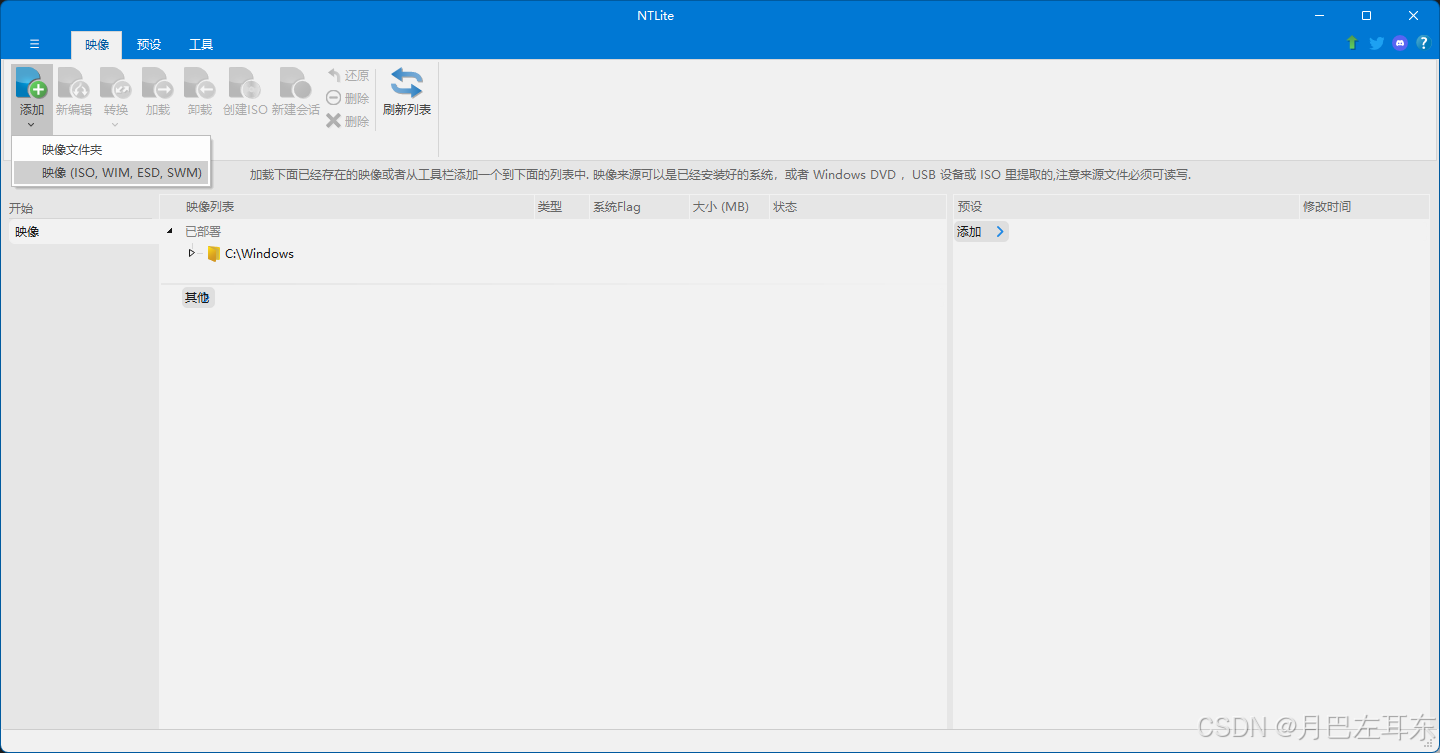Minimize the NTLite window
This screenshot has width=1440, height=753.
tap(1320, 15)
